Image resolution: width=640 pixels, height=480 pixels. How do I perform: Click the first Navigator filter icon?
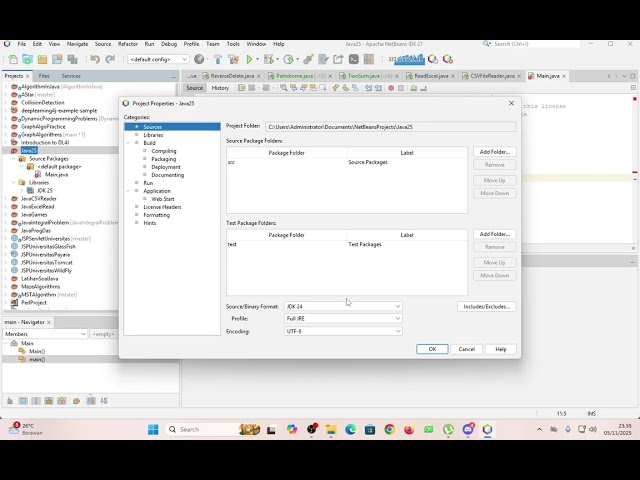coord(9,401)
